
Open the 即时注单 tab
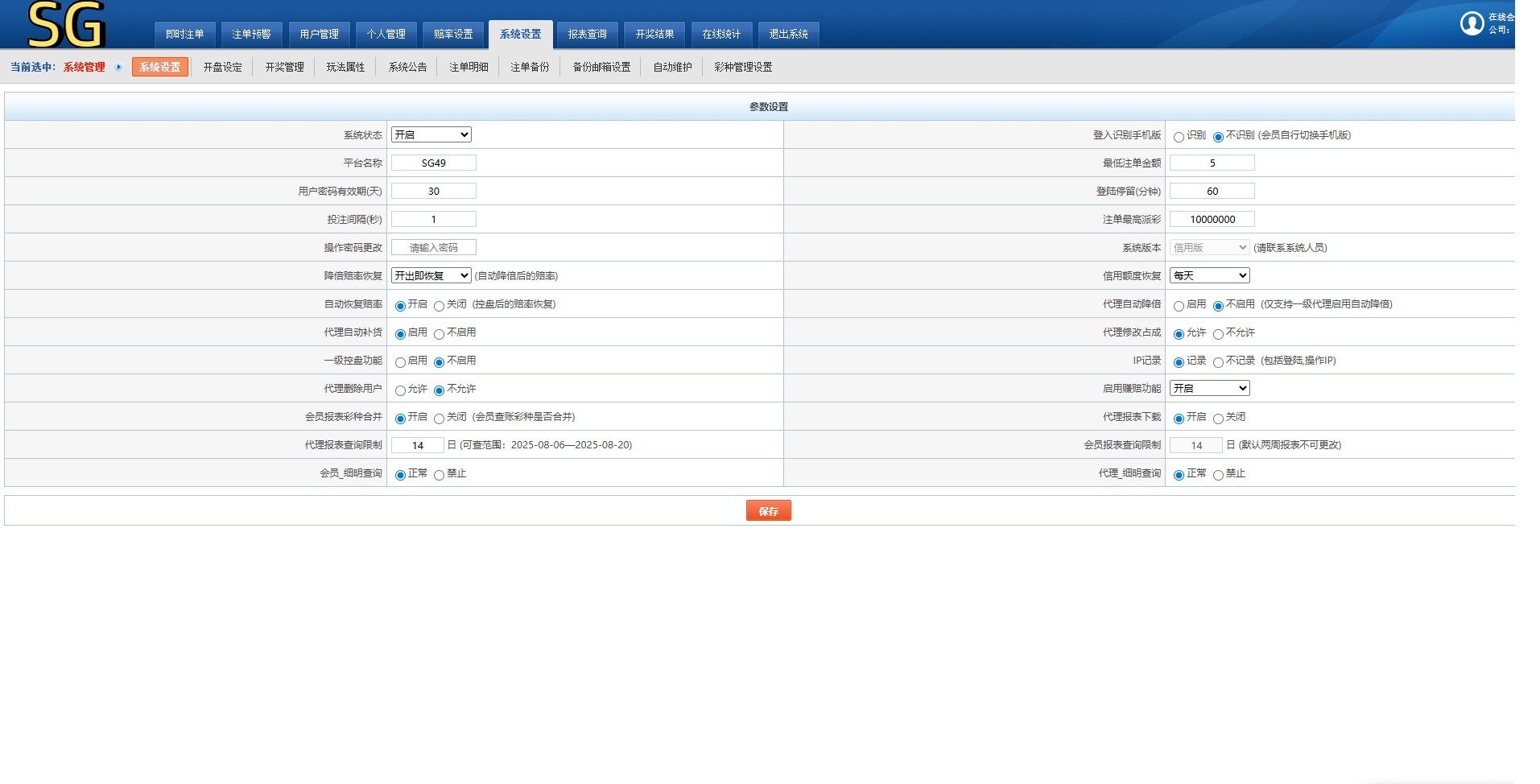(x=184, y=35)
